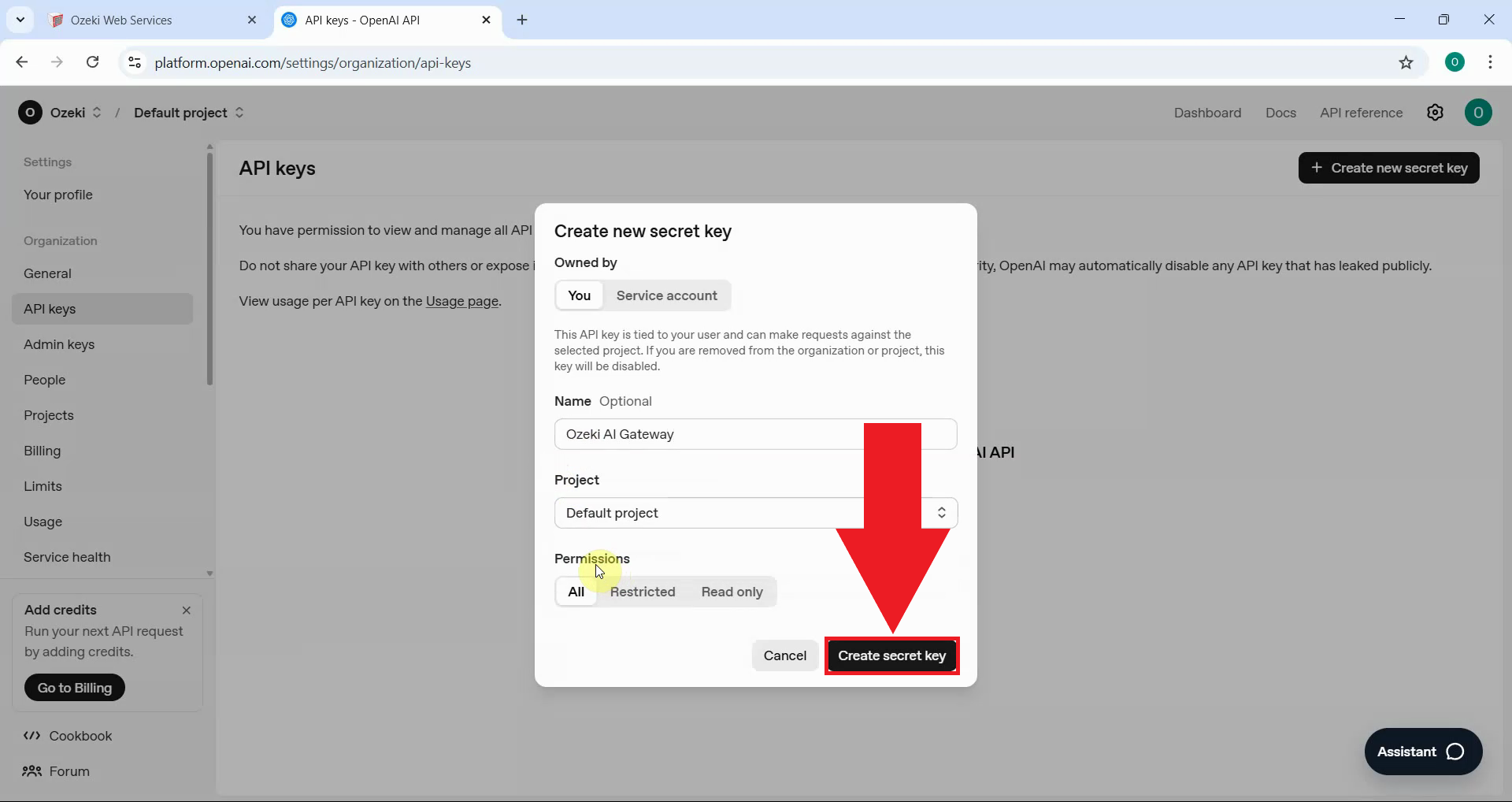Open the Forum via its people icon
This screenshot has height=802, width=1512.
[x=31, y=771]
